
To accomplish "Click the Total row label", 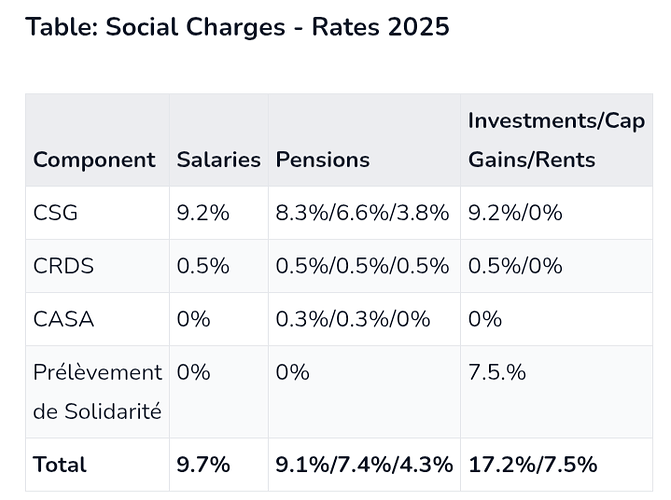I will tap(59, 465).
